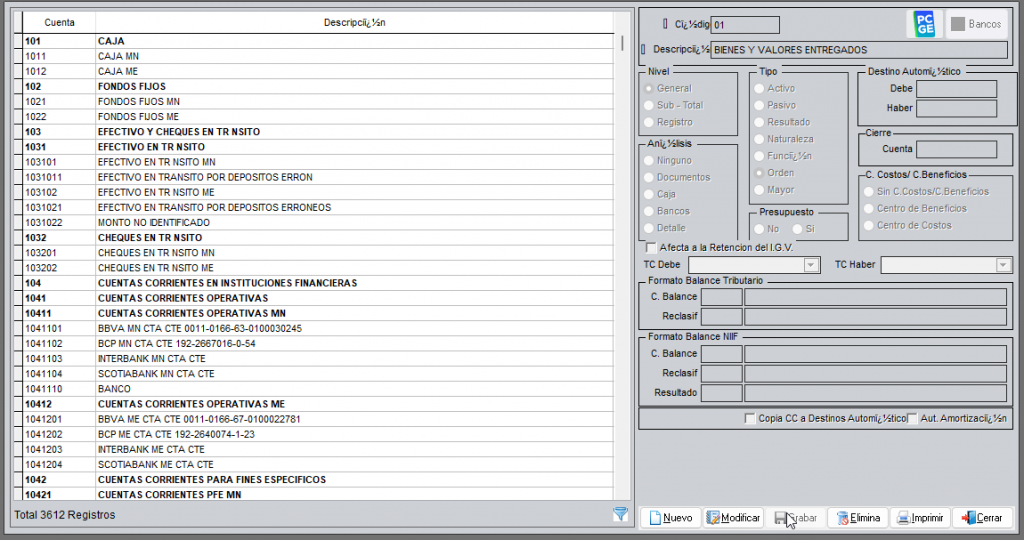Print the list with Imprimir

point(920,518)
